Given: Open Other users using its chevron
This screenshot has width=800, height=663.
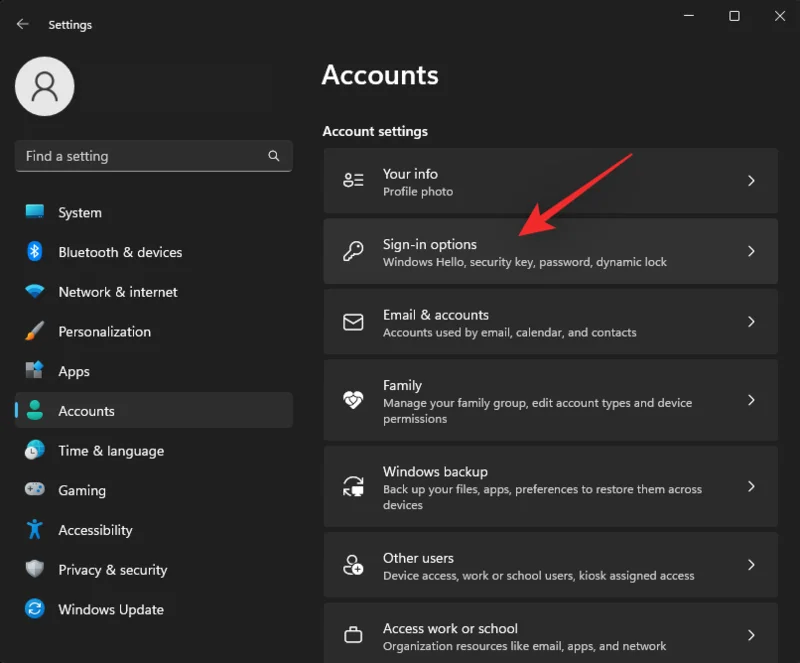Looking at the screenshot, I should (x=752, y=565).
